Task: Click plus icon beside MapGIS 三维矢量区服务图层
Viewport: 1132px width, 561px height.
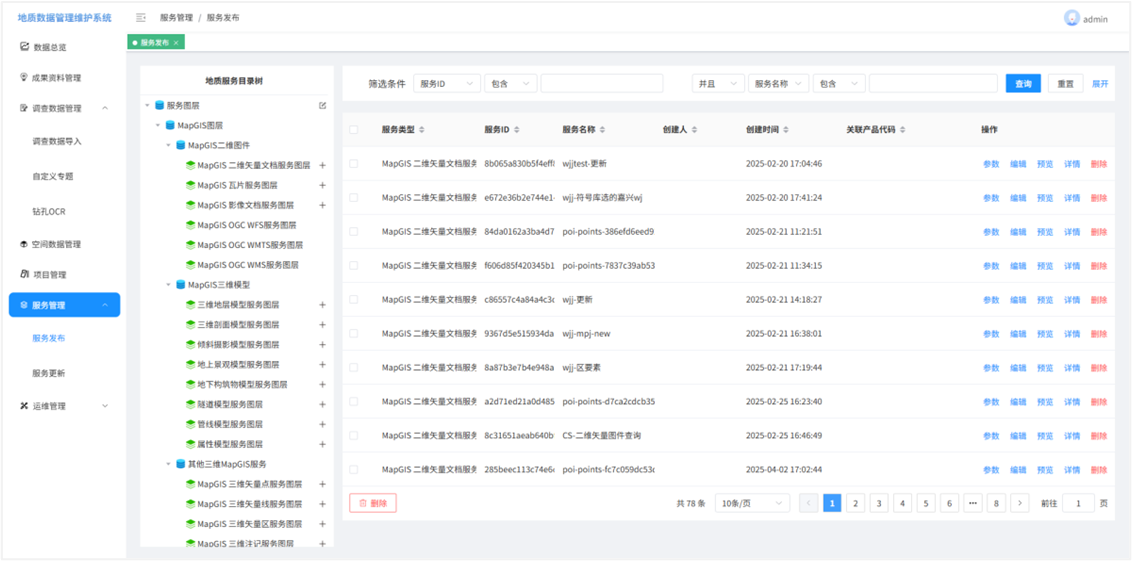Action: coord(323,523)
